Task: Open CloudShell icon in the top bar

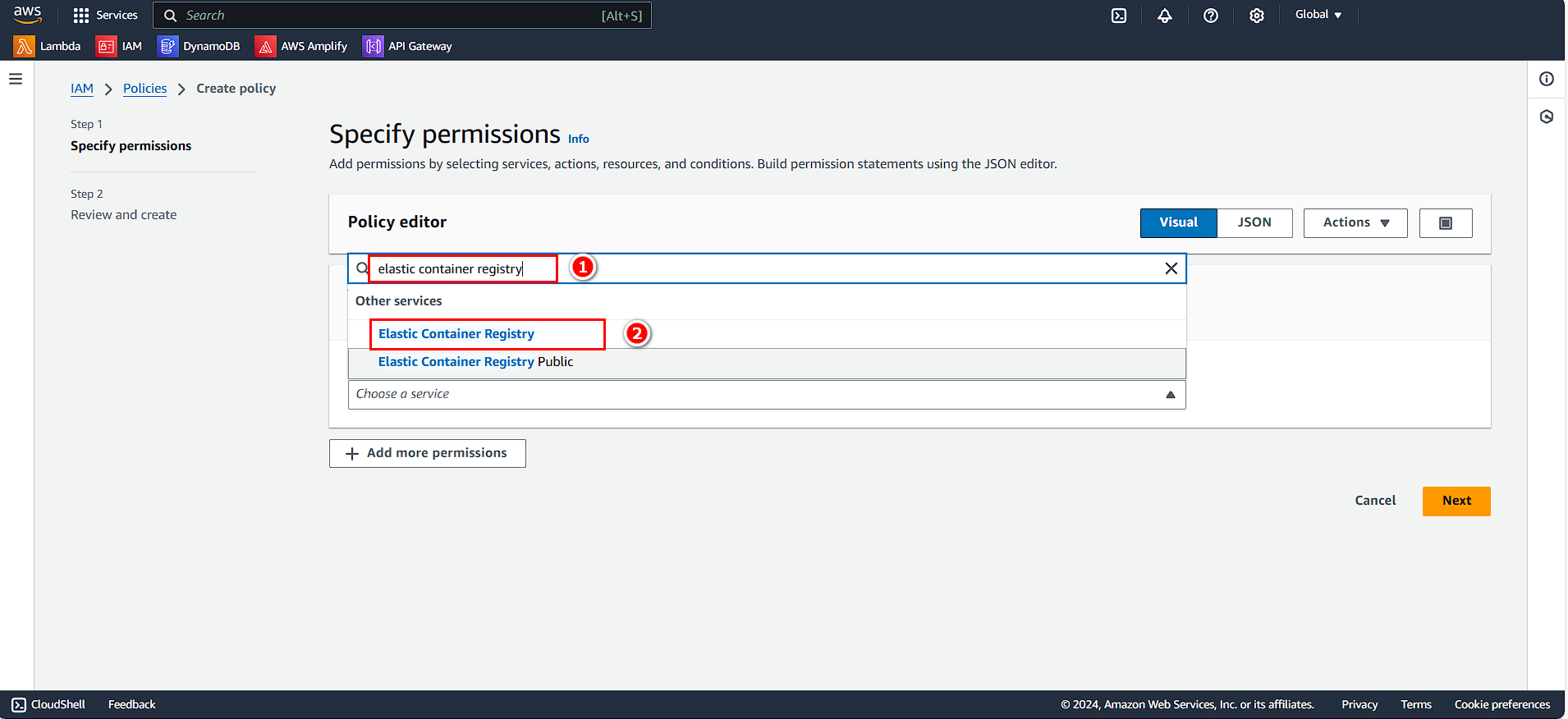Action: [1119, 16]
